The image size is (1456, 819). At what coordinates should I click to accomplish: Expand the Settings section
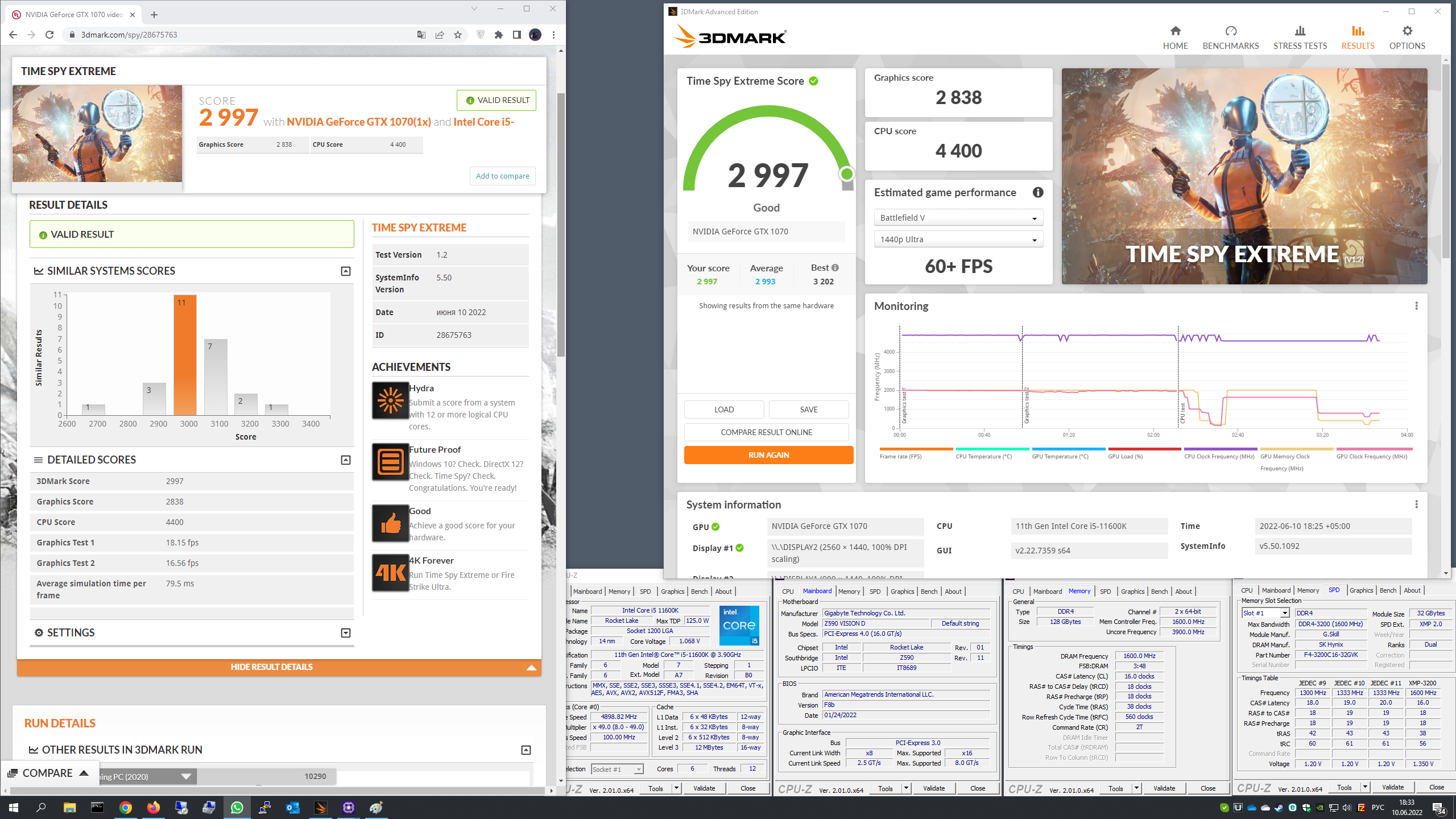345,633
